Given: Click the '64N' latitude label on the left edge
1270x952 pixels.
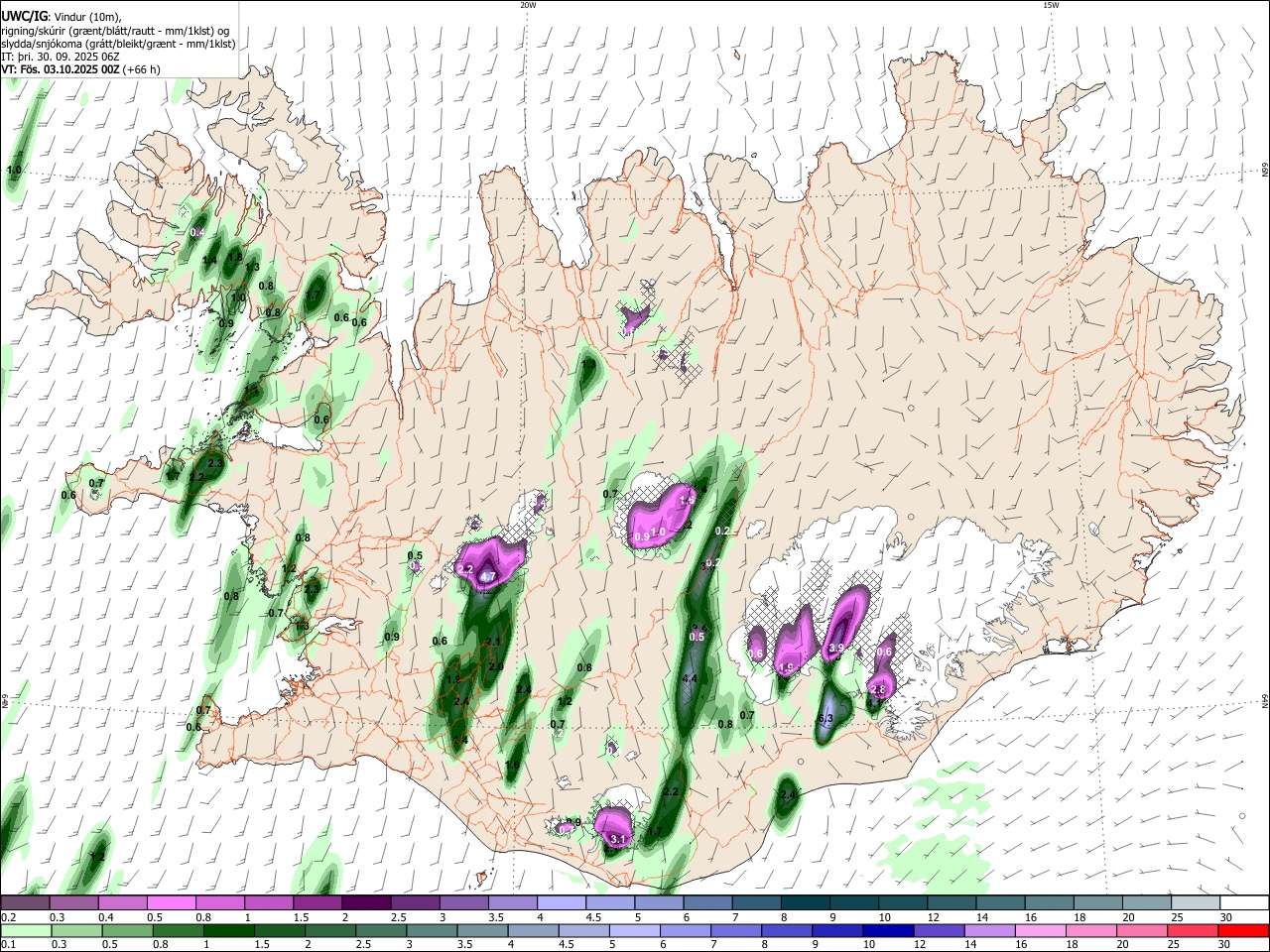Looking at the screenshot, I should click(x=4, y=700).
